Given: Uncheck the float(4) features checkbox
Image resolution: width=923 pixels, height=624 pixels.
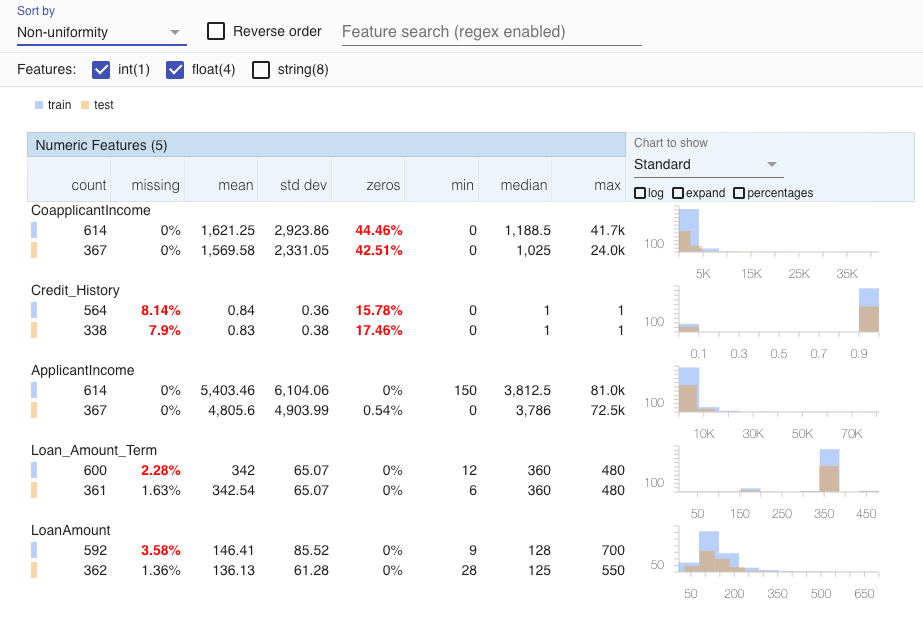Looking at the screenshot, I should (176, 70).
